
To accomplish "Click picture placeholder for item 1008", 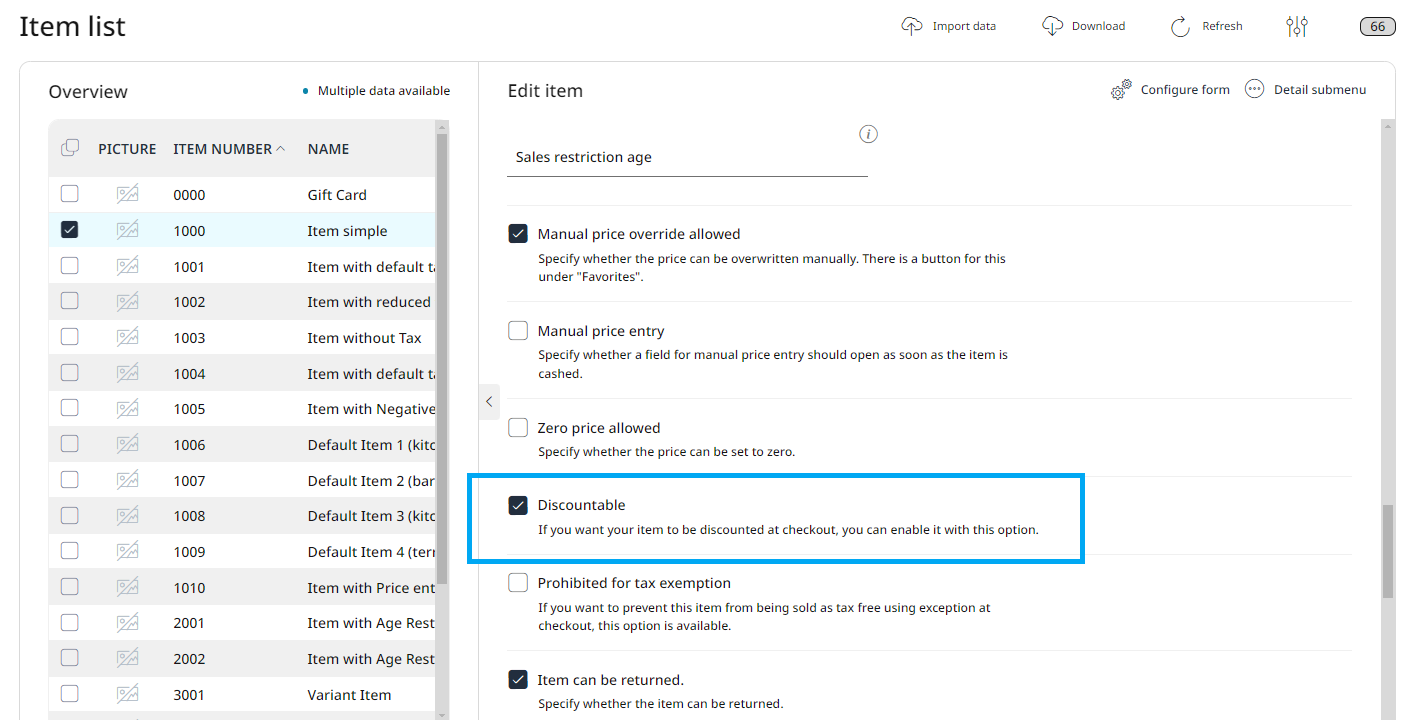I will 127,515.
